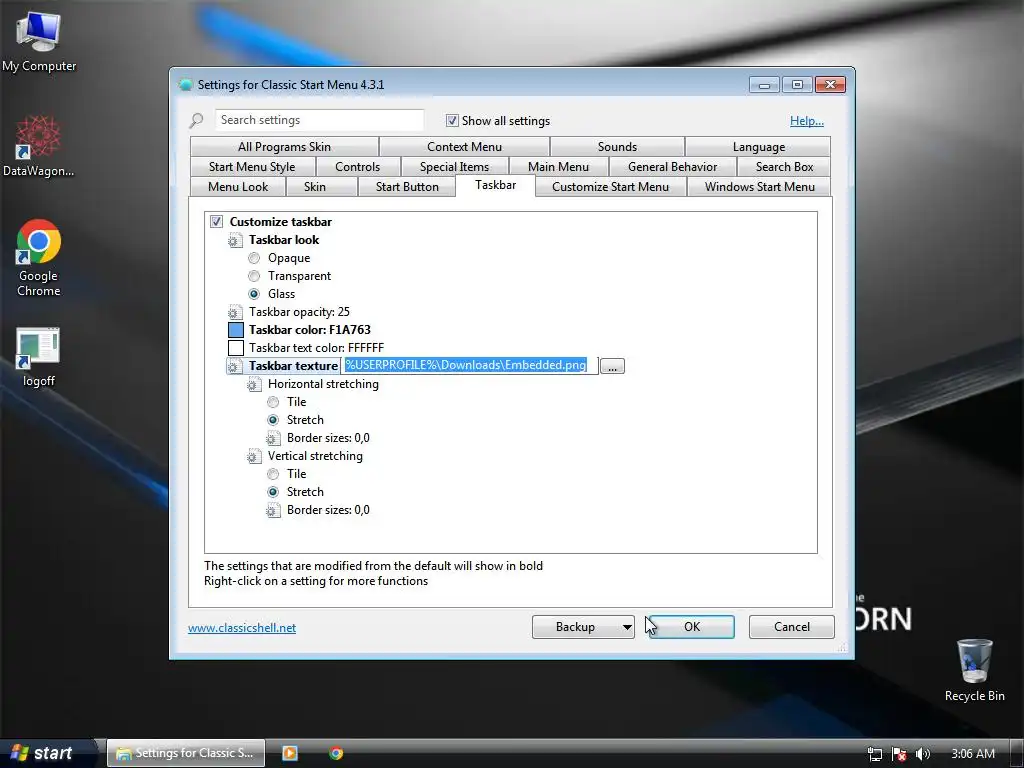Viewport: 1024px width, 768px height.
Task: Click gear icon of Horizontal Border sizes
Action: tap(273, 438)
